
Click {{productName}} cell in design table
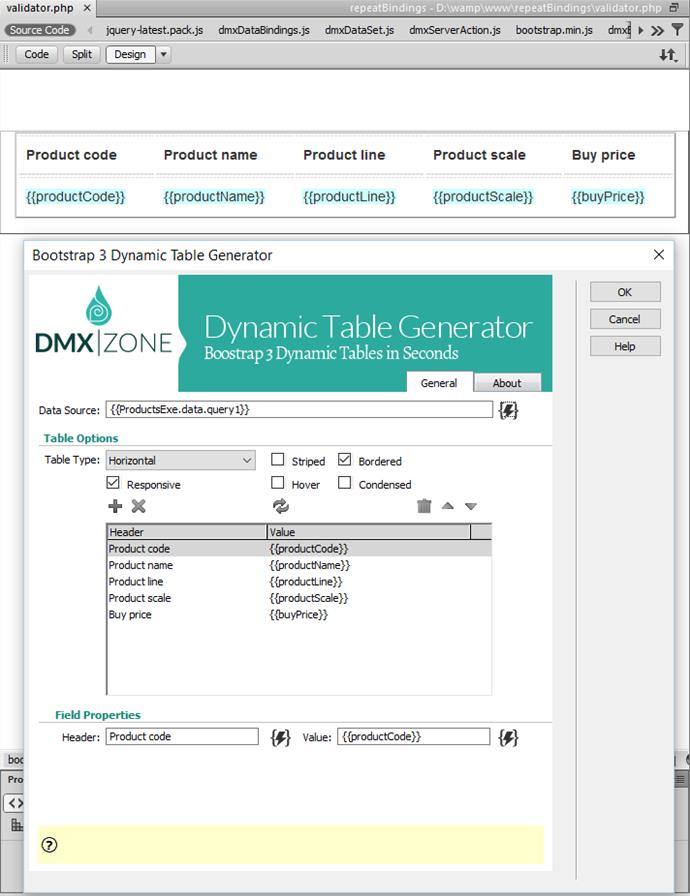(x=214, y=197)
